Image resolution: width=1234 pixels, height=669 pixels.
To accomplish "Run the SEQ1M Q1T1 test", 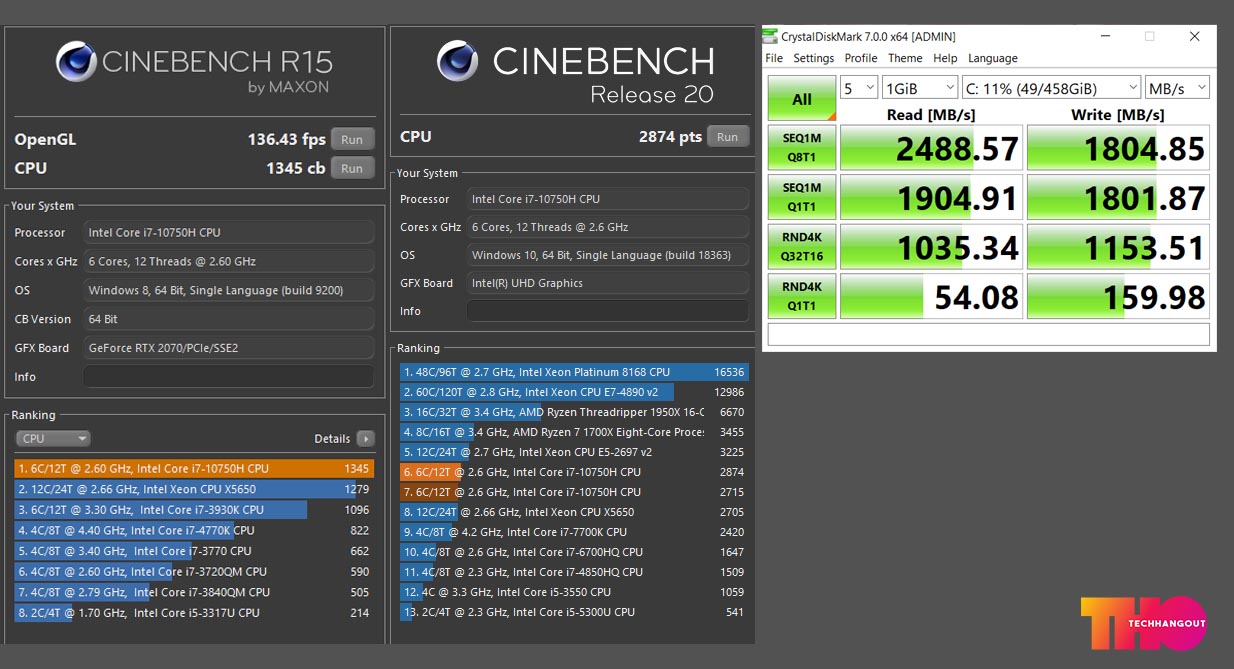I will click(x=802, y=197).
